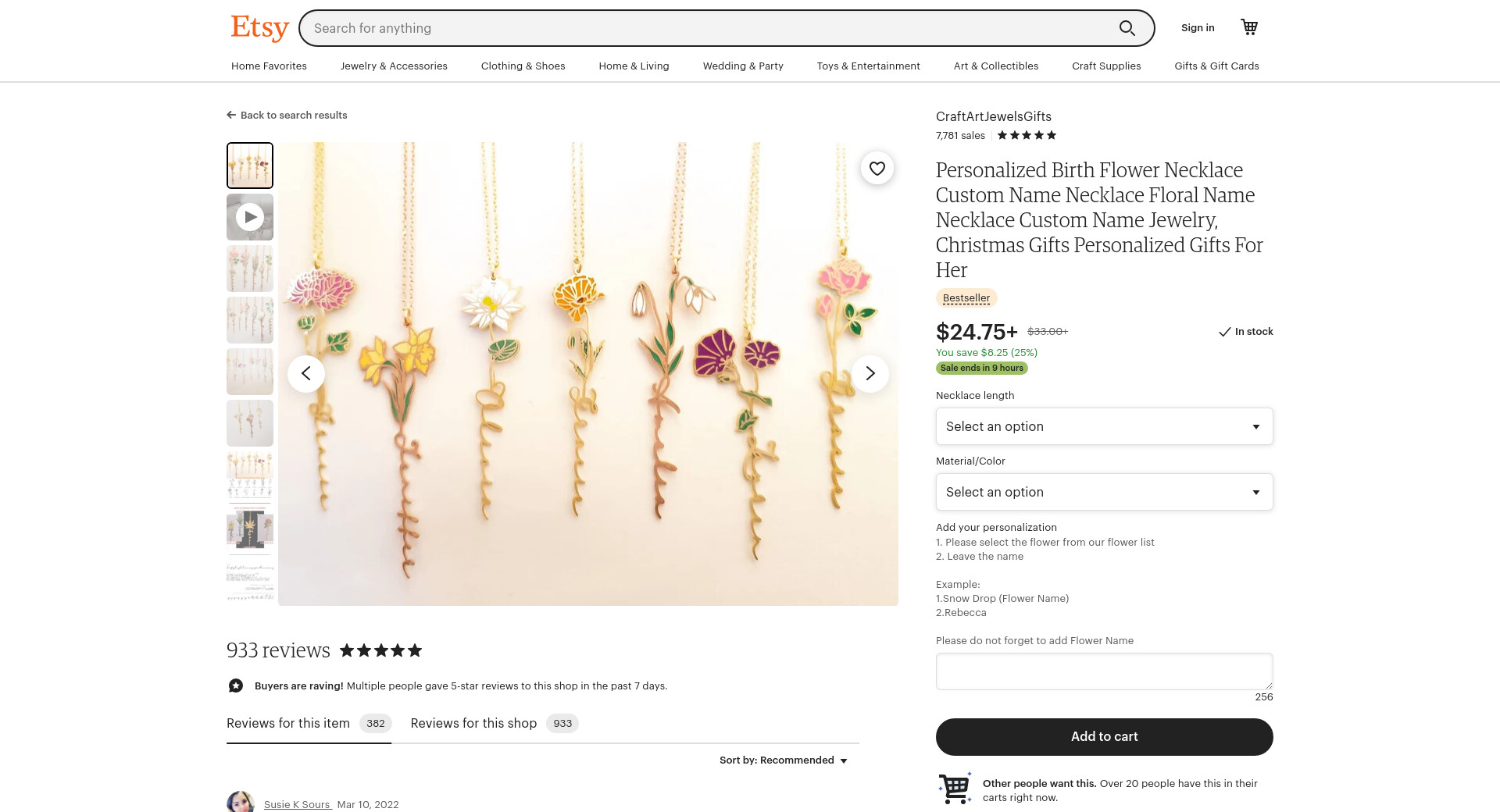Advance to the next product image
Image resolution: width=1500 pixels, height=812 pixels.
pos(870,373)
